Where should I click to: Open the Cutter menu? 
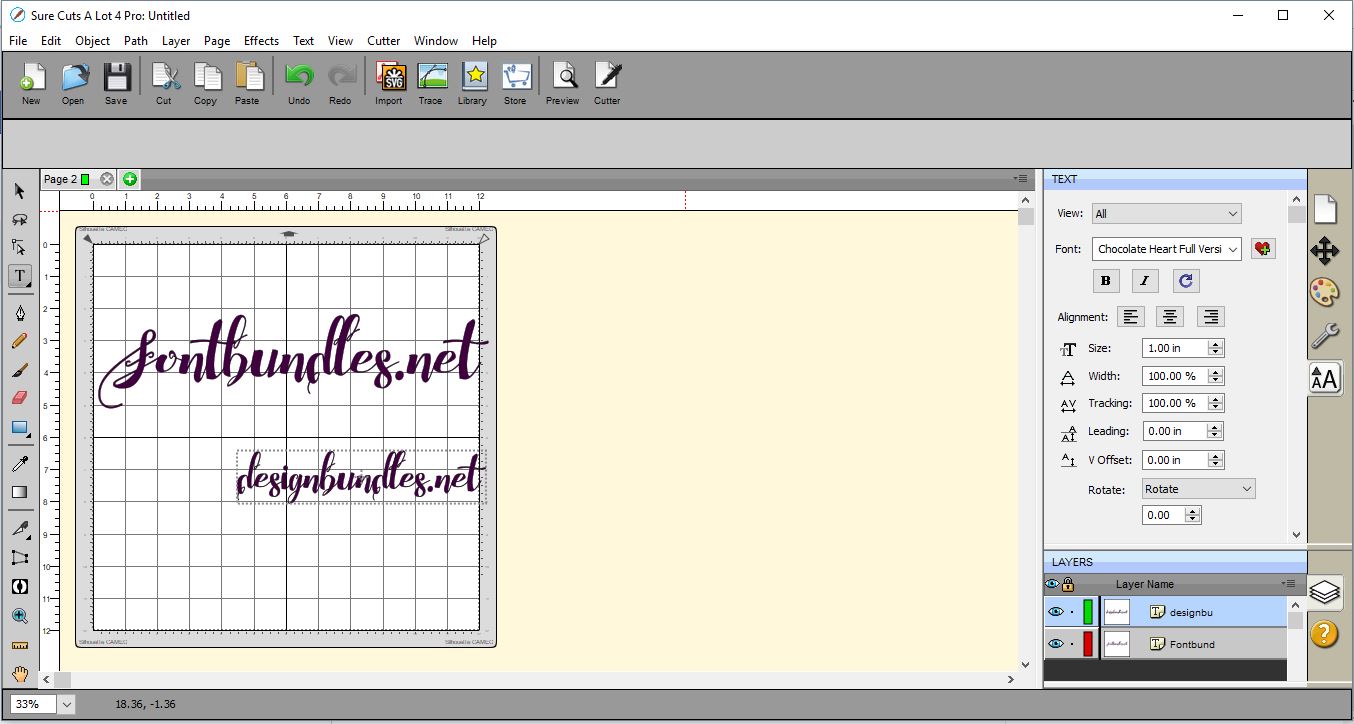click(x=384, y=41)
